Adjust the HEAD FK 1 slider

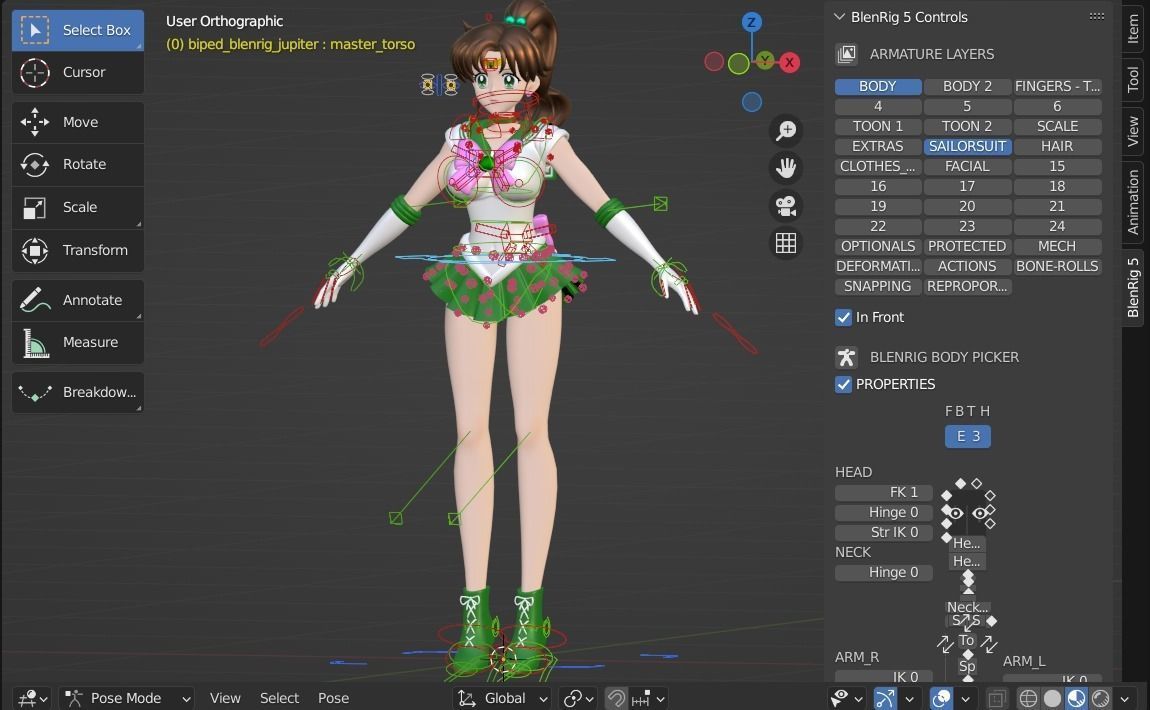tap(884, 493)
